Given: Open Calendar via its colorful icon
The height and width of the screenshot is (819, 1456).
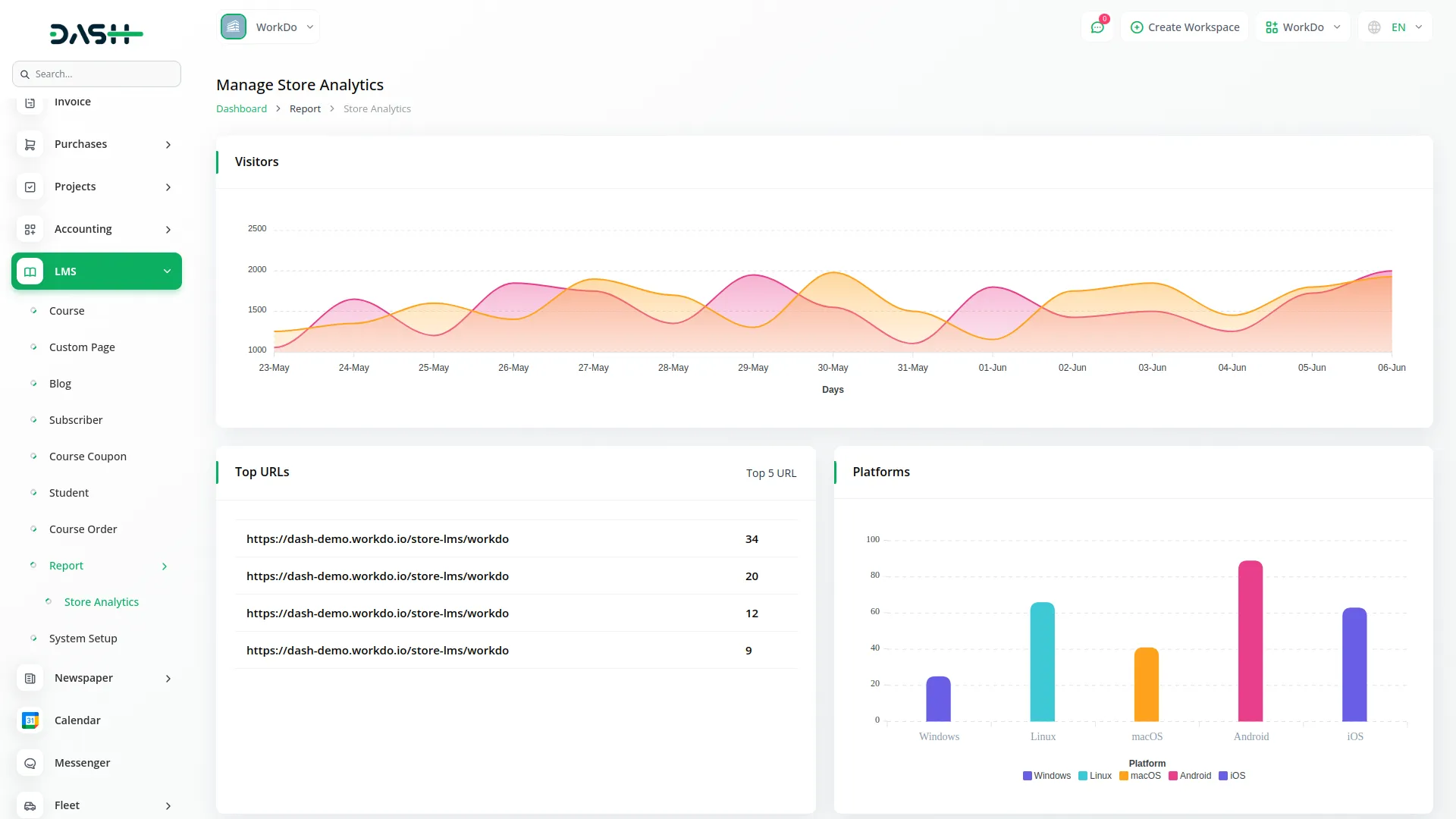Looking at the screenshot, I should 30,720.
